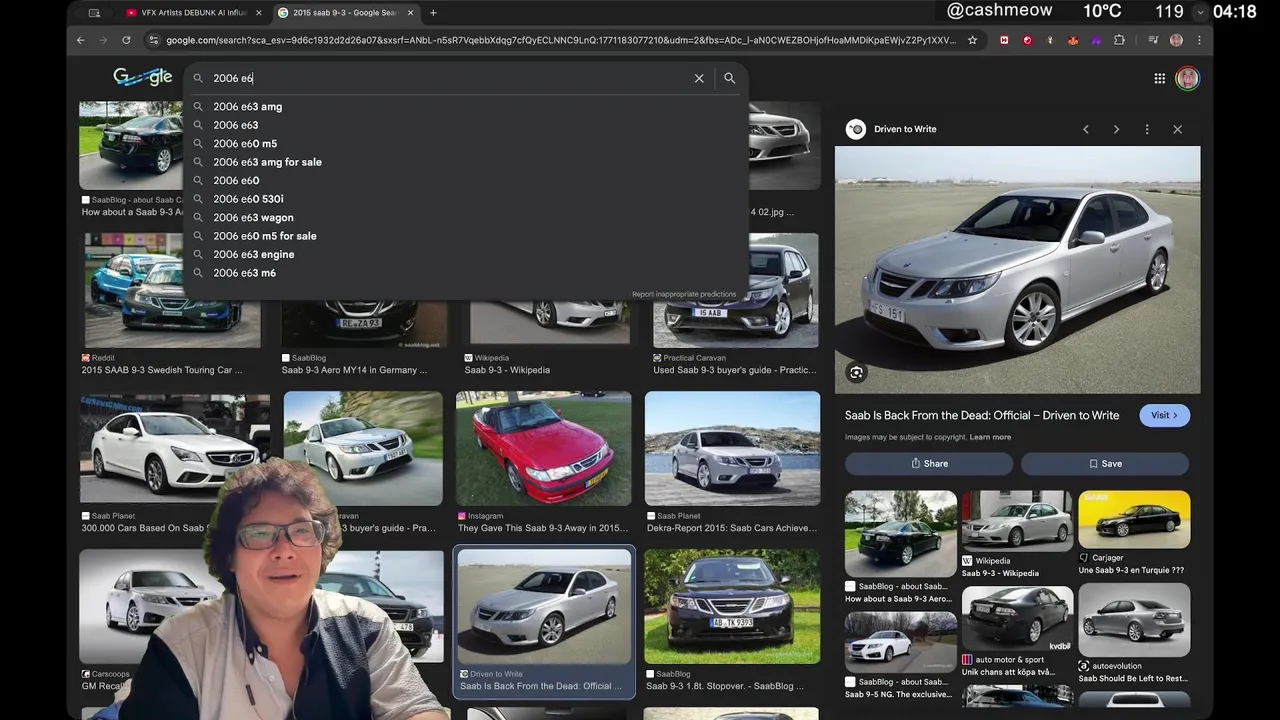This screenshot has width=1280, height=720.
Task: Open a new browser tab
Action: [x=433, y=13]
